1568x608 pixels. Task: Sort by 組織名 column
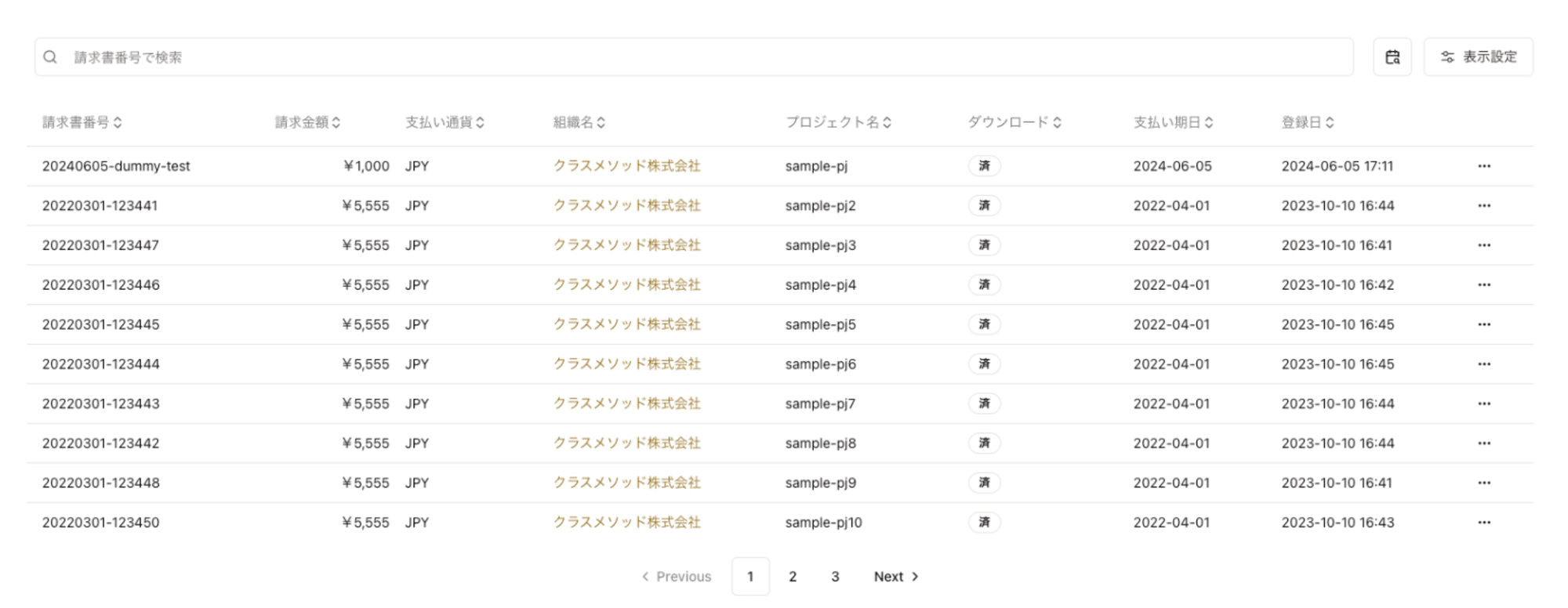(x=579, y=122)
